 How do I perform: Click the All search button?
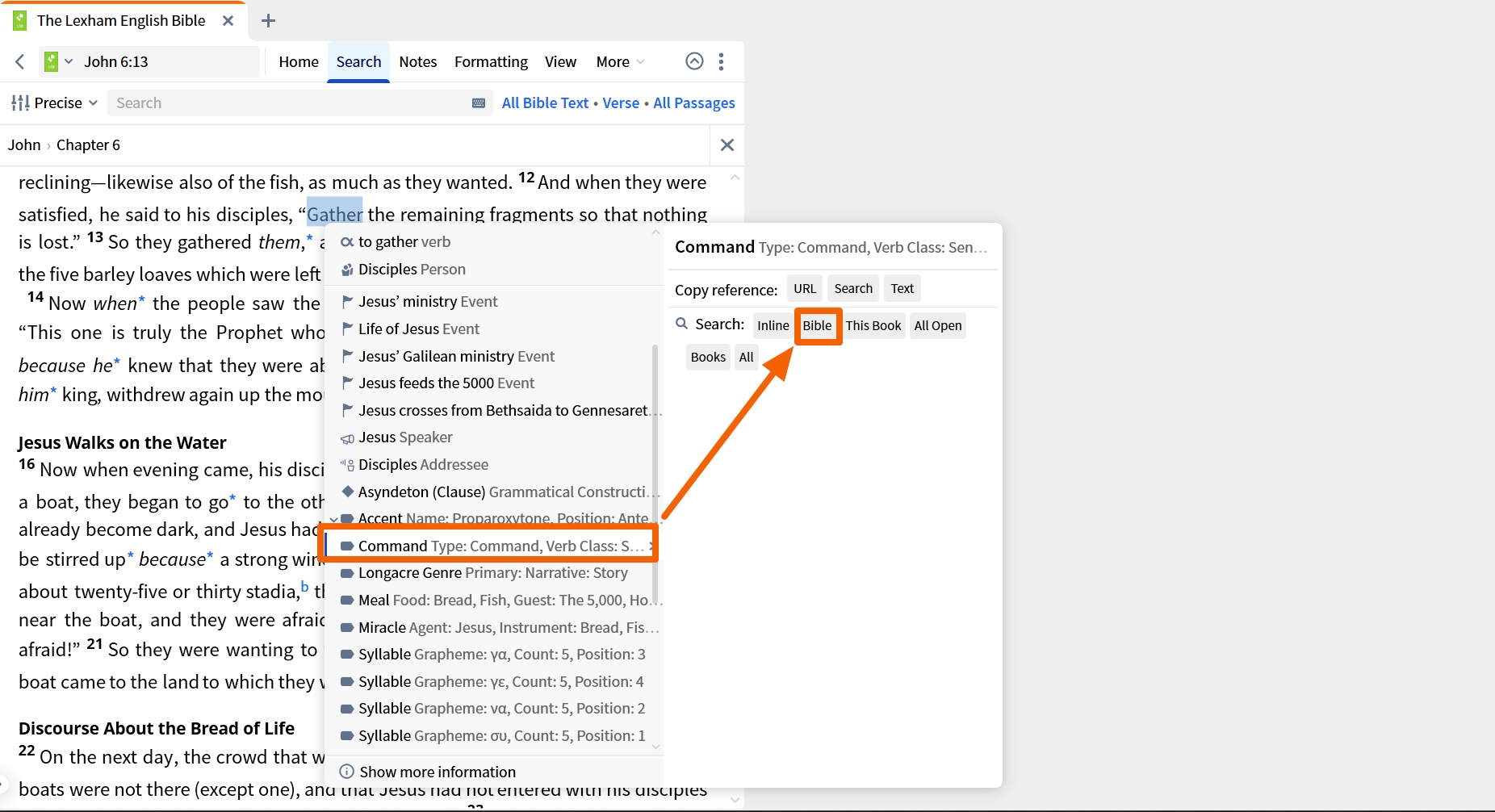pos(747,358)
